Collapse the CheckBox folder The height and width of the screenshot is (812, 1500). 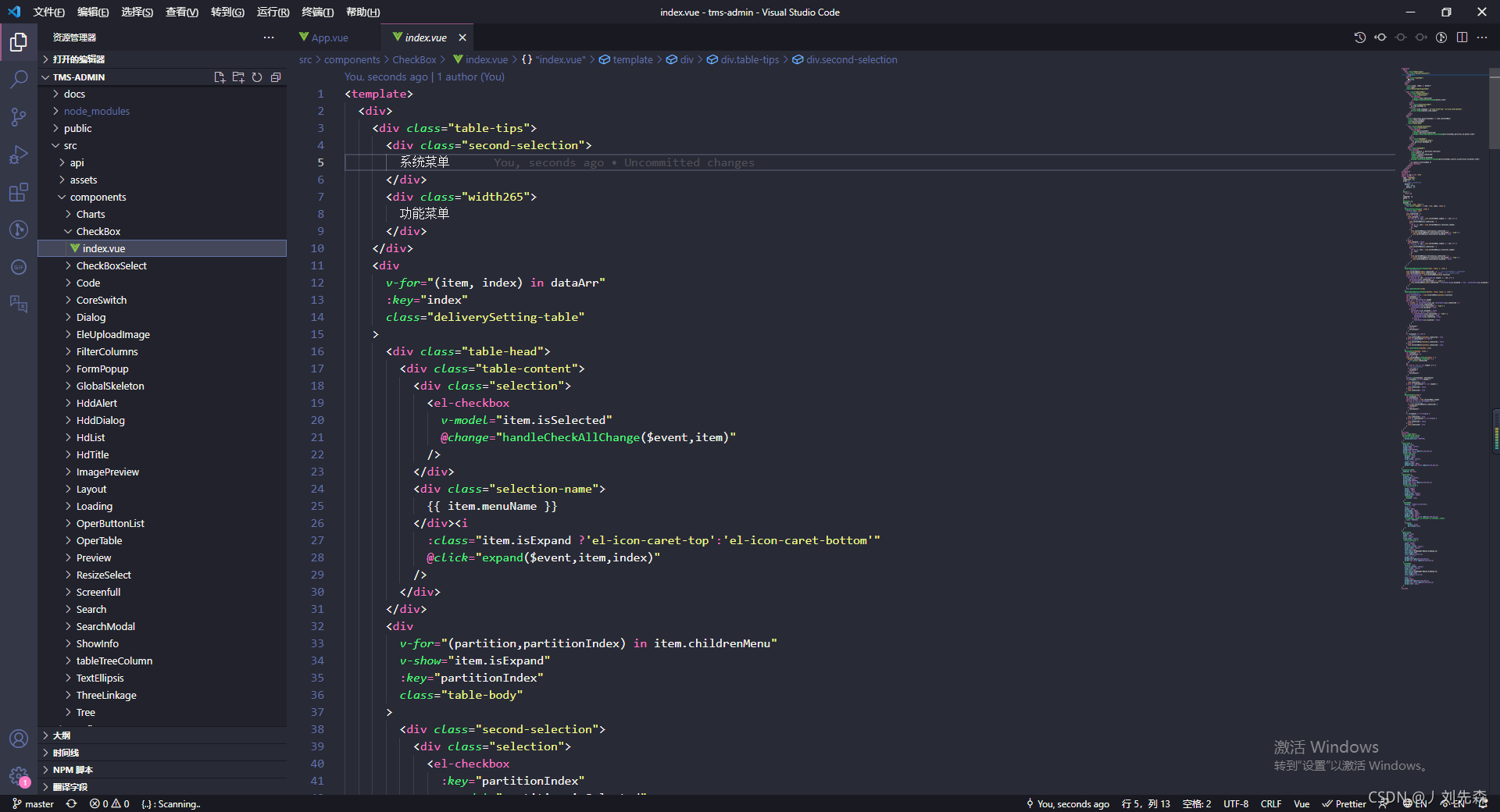tap(162, 231)
